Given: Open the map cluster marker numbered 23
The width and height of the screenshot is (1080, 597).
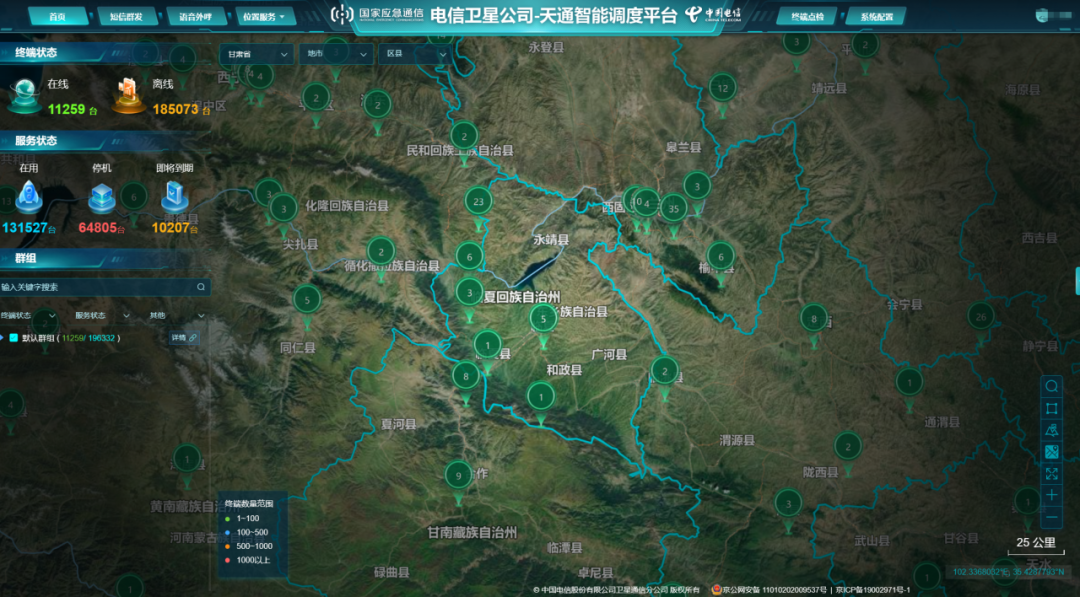Looking at the screenshot, I should [x=478, y=202].
